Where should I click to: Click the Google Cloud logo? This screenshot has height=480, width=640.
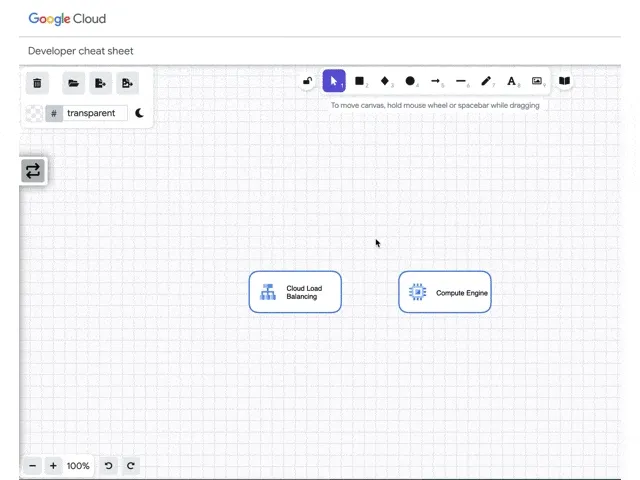(67, 19)
